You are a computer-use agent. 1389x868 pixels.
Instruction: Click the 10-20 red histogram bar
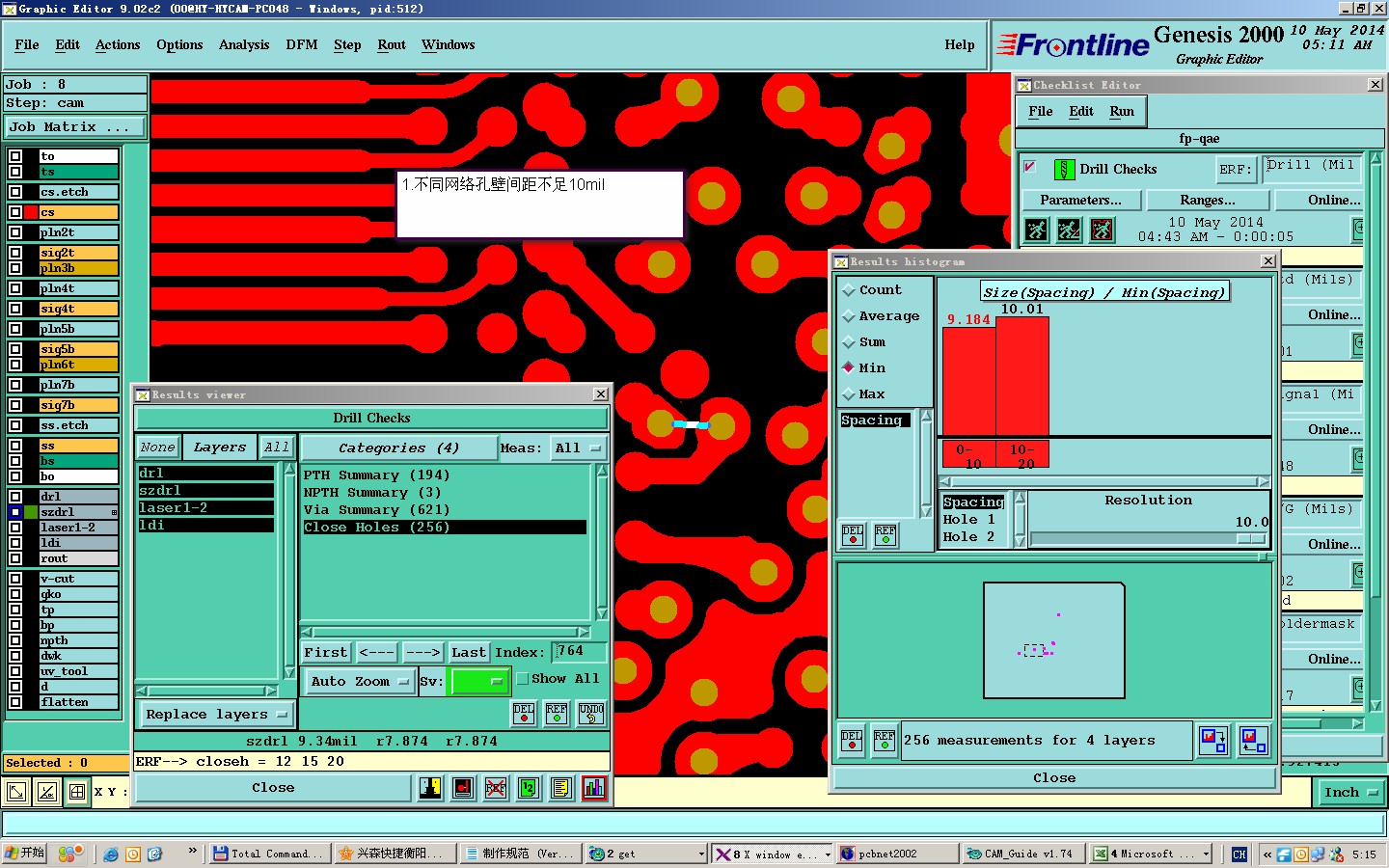tap(1022, 375)
